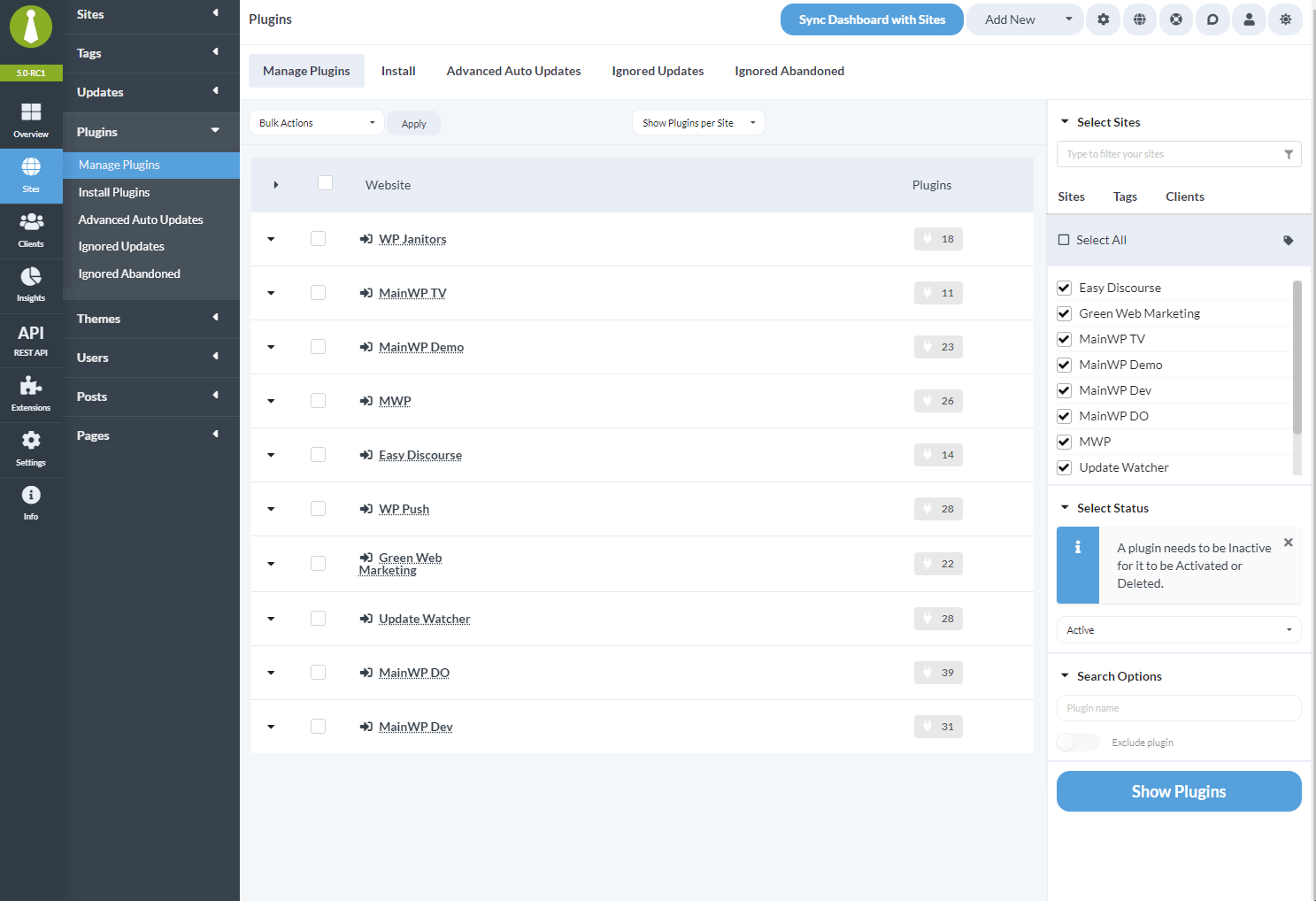Open the Bulk Actions dropdown
Screen dimensions: 1316x901
(x=316, y=122)
